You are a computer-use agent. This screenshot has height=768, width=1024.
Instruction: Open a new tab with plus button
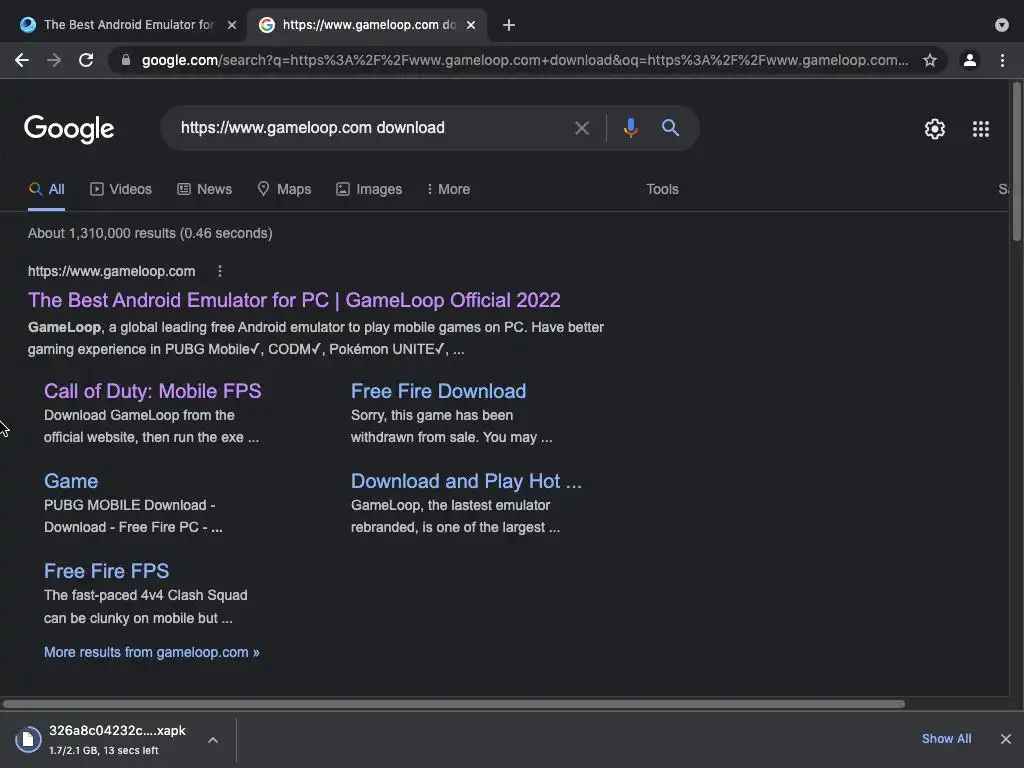click(509, 25)
